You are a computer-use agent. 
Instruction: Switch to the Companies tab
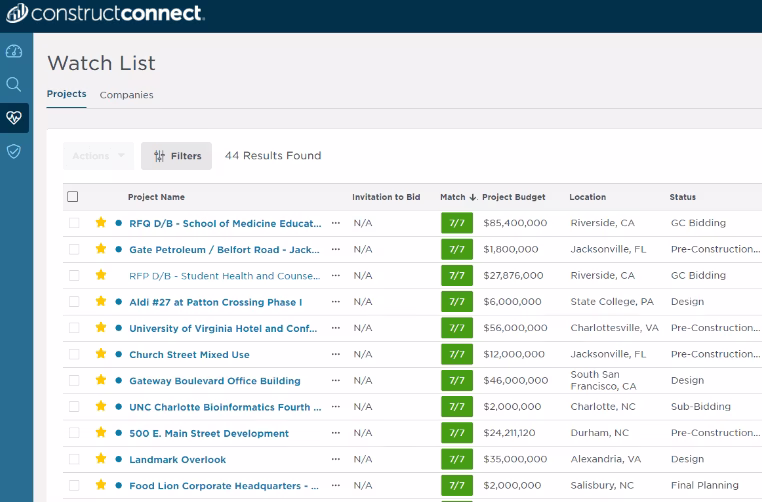click(x=126, y=95)
